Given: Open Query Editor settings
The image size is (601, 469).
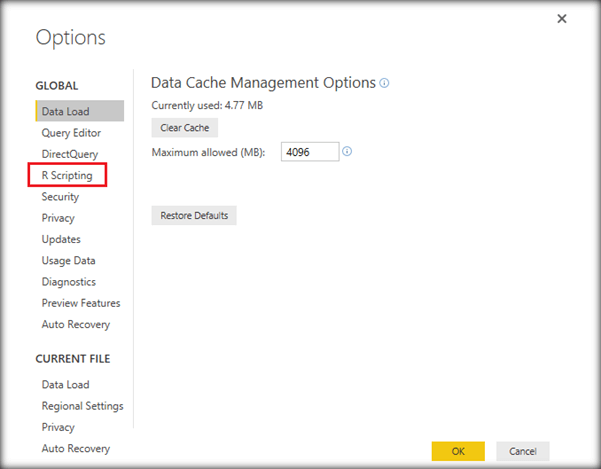Looking at the screenshot, I should coord(71,133).
